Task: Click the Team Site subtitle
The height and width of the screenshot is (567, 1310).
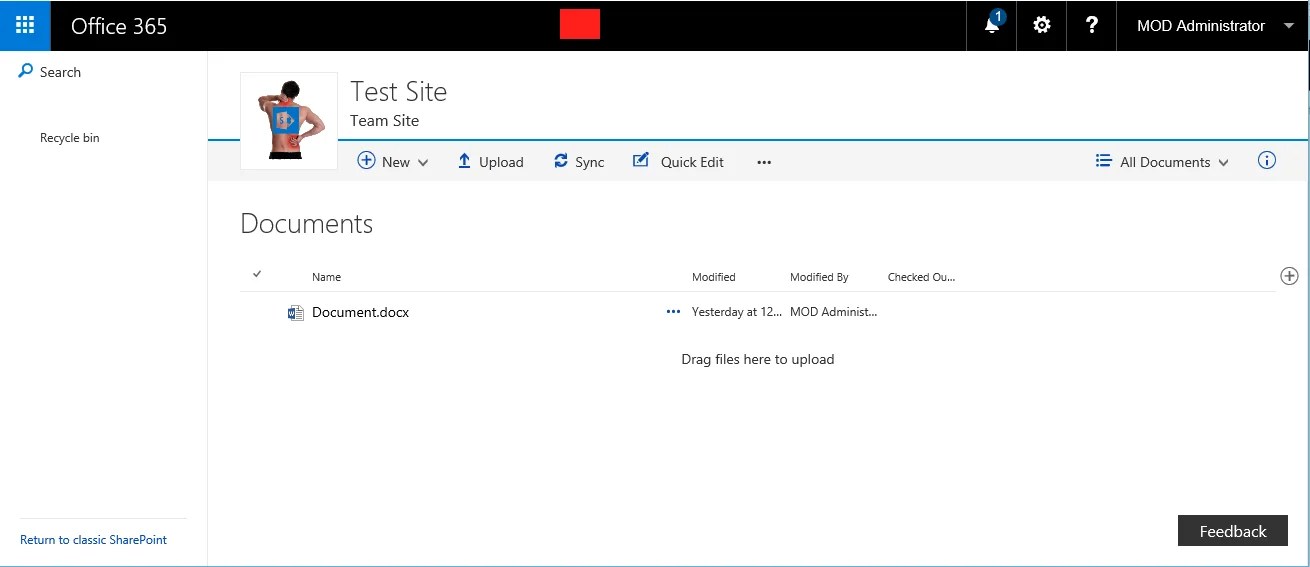Action: [384, 121]
